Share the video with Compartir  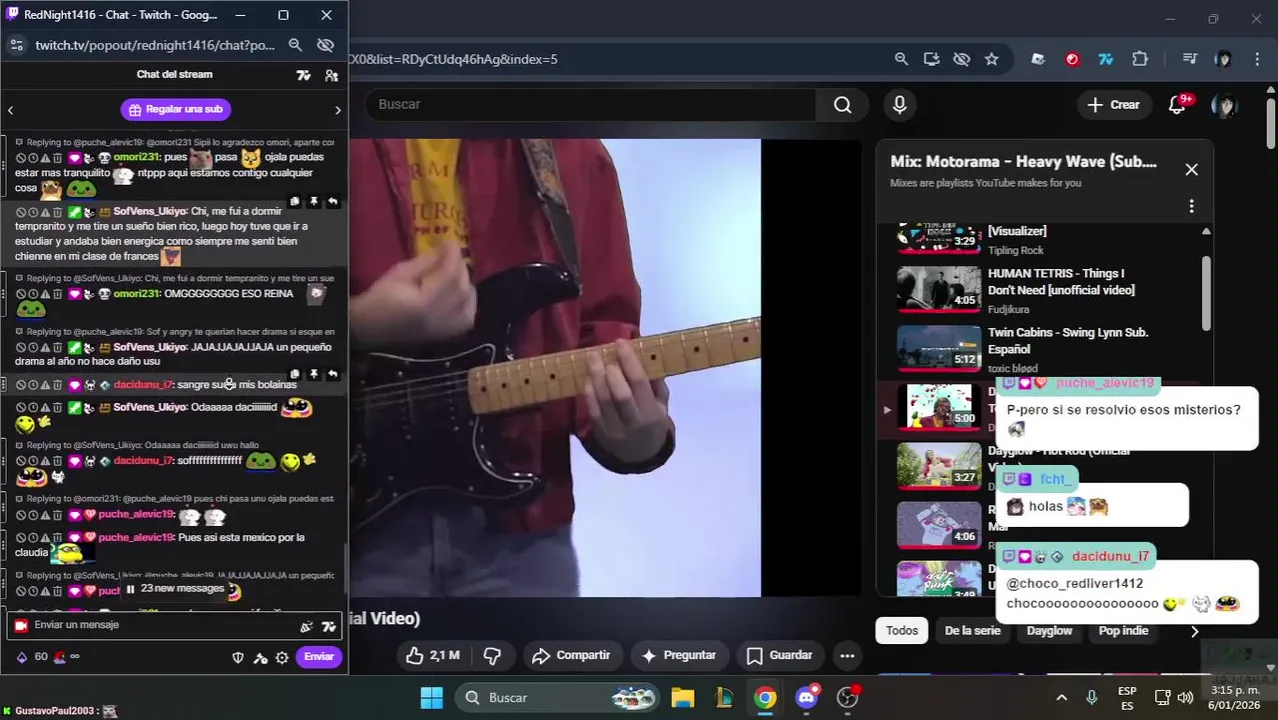[x=571, y=656]
